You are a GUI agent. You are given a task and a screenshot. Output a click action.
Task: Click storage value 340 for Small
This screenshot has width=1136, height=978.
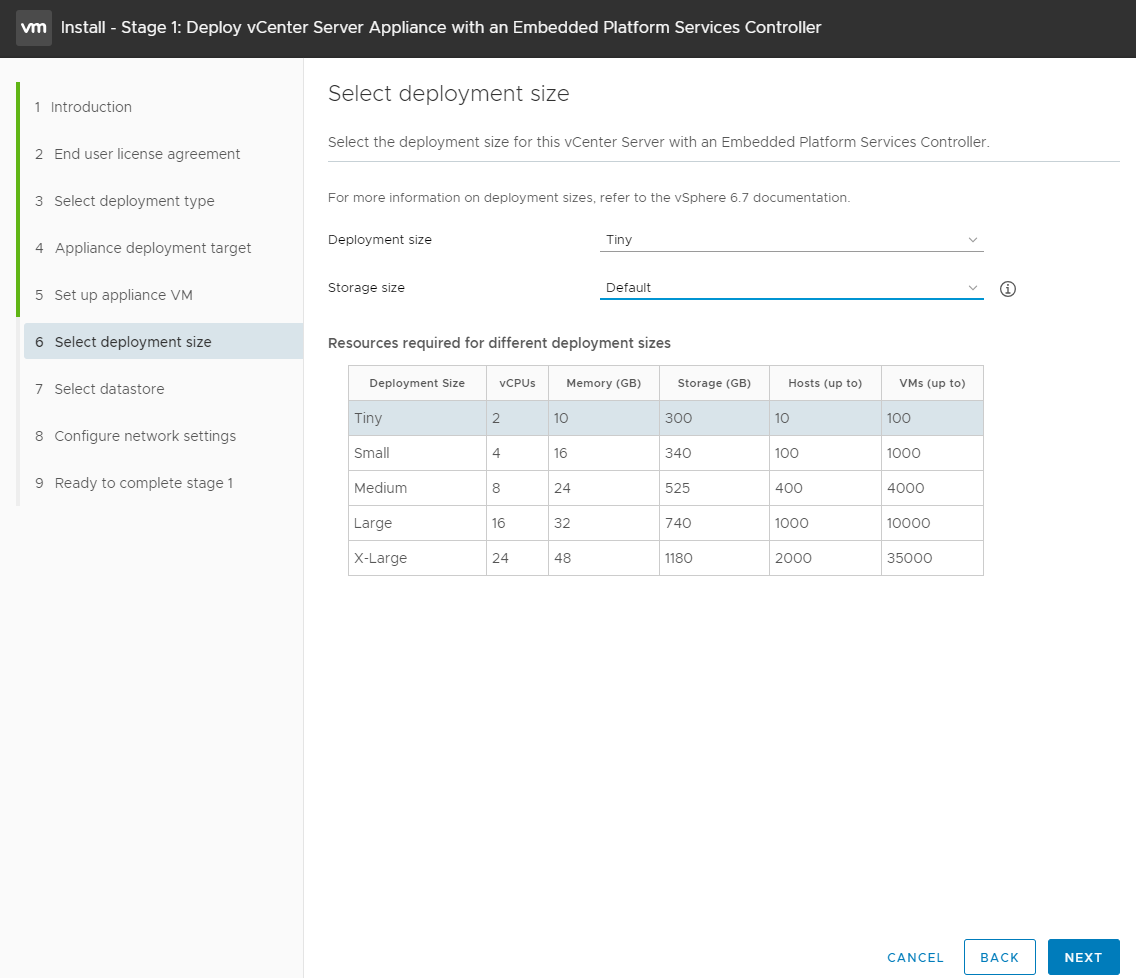tap(678, 454)
